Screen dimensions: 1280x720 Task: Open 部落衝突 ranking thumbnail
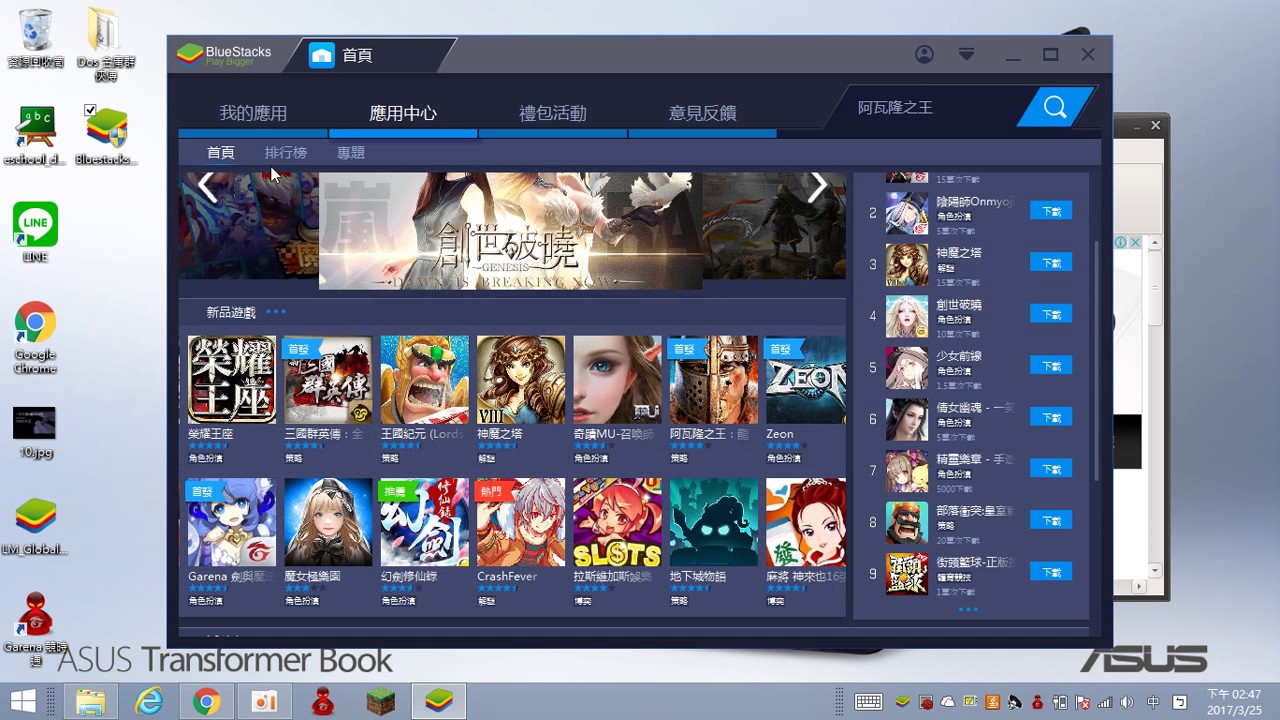(x=907, y=523)
